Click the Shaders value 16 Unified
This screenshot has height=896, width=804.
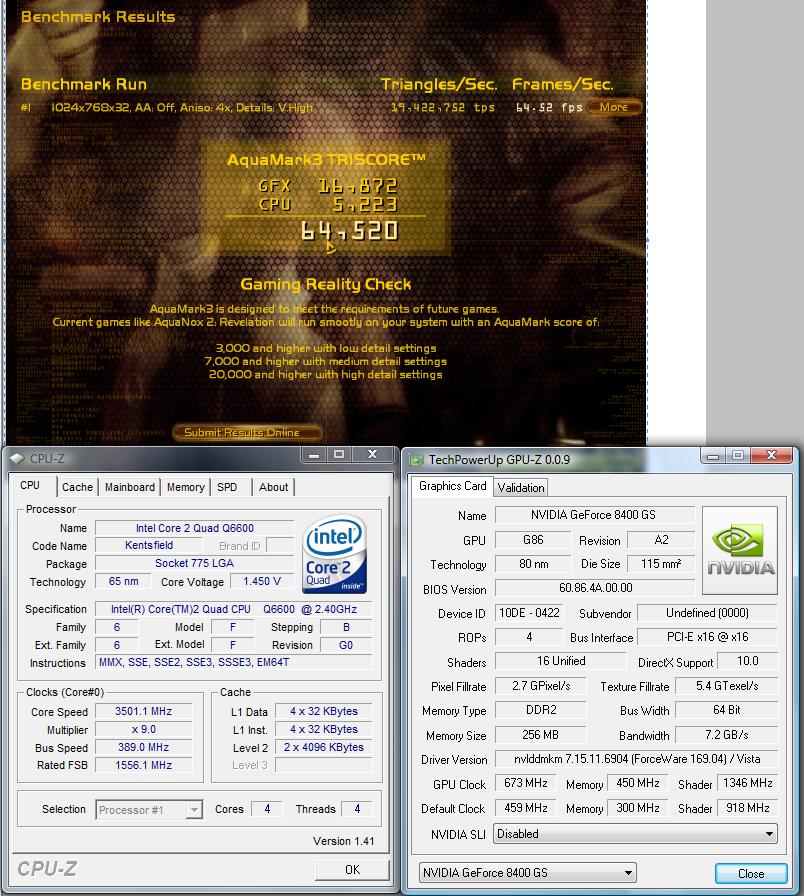tap(561, 661)
